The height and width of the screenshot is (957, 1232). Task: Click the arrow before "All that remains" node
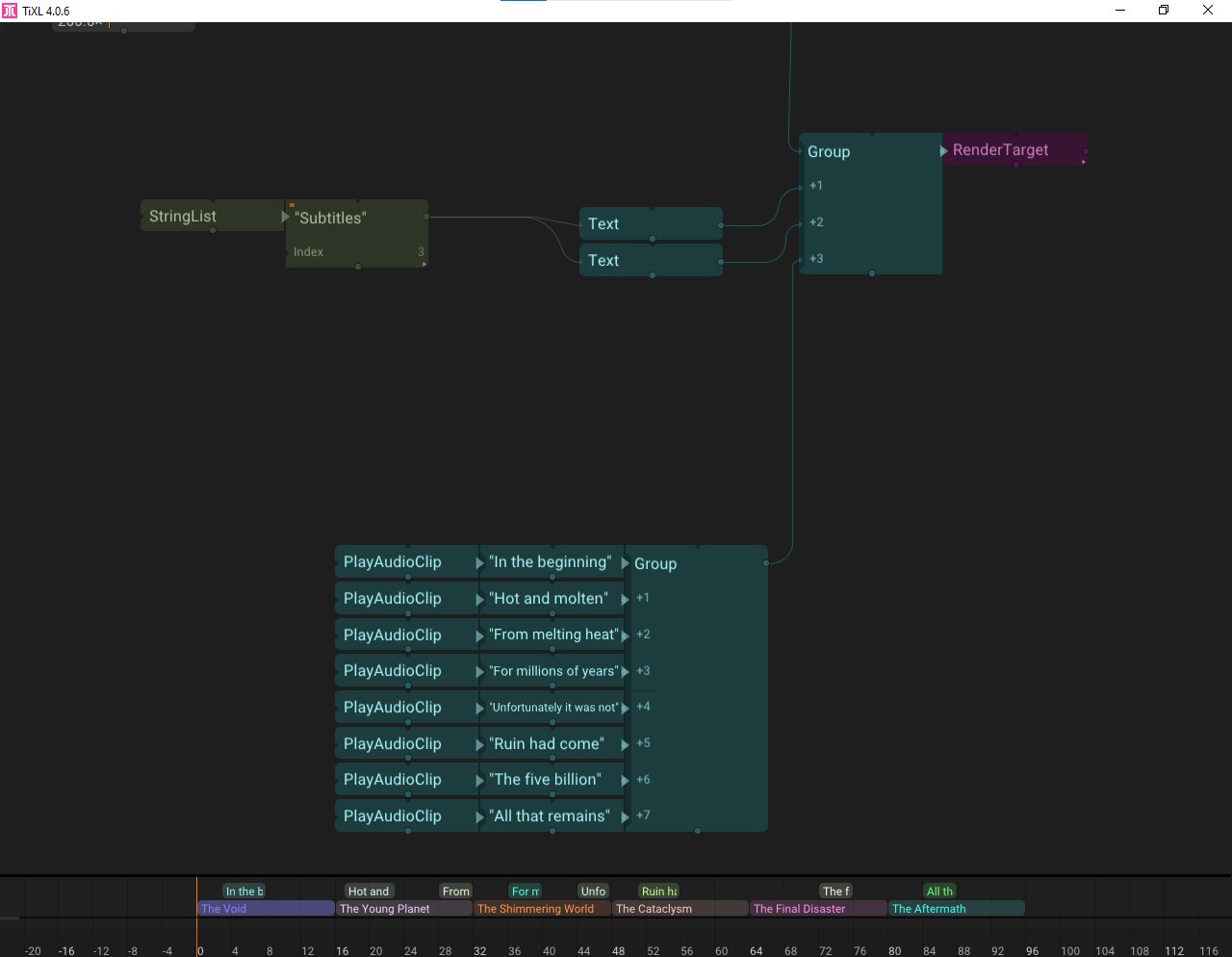coord(480,816)
